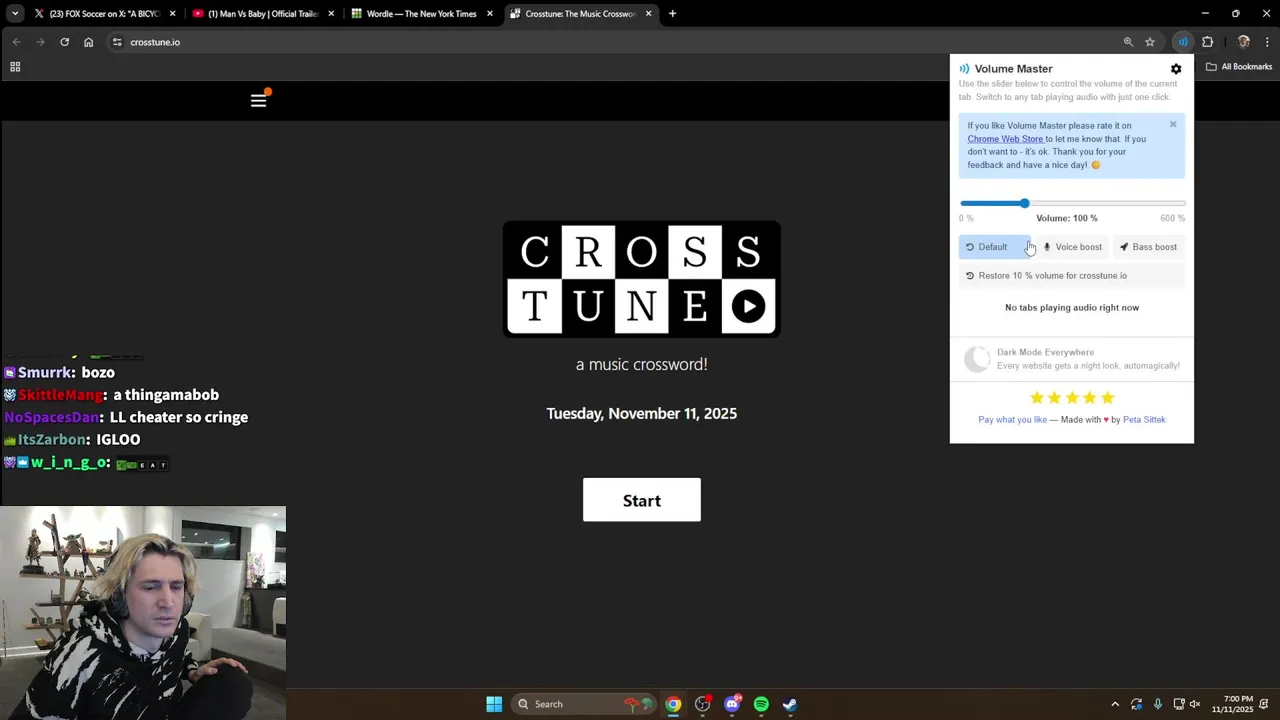This screenshot has height=720, width=1280.
Task: Open the Peta Sittek author link
Action: coord(1144,420)
